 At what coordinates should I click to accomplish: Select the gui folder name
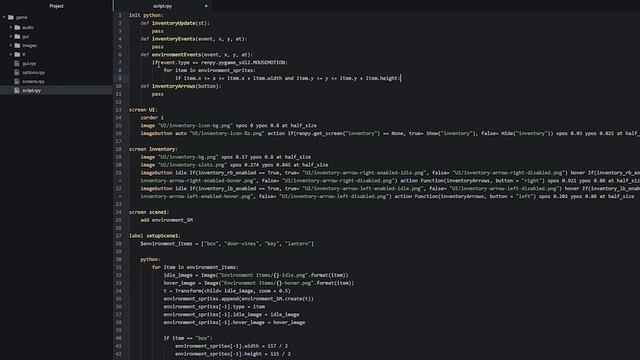pyautogui.click(x=25, y=36)
